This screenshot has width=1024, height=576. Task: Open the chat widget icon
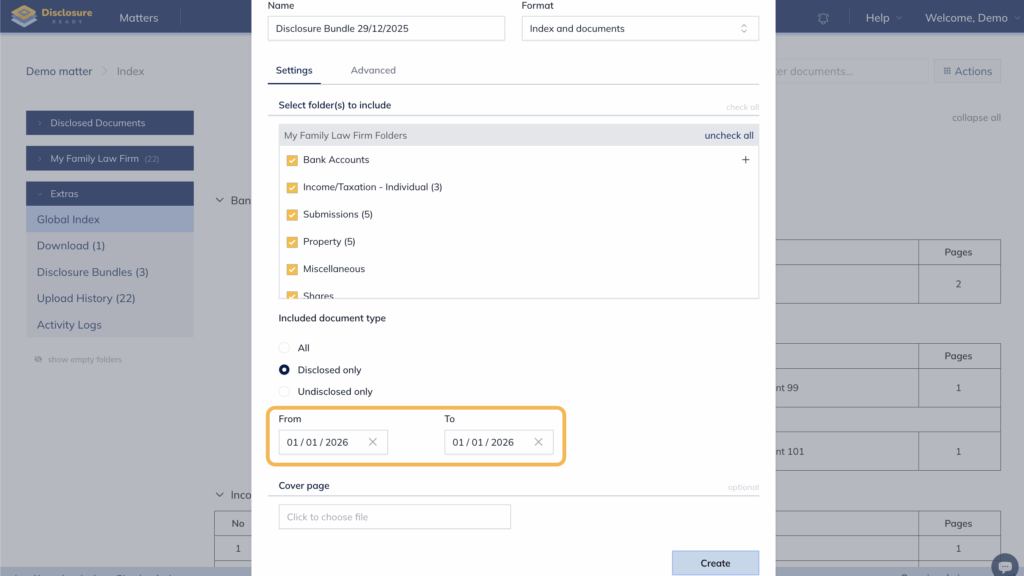tap(1003, 564)
